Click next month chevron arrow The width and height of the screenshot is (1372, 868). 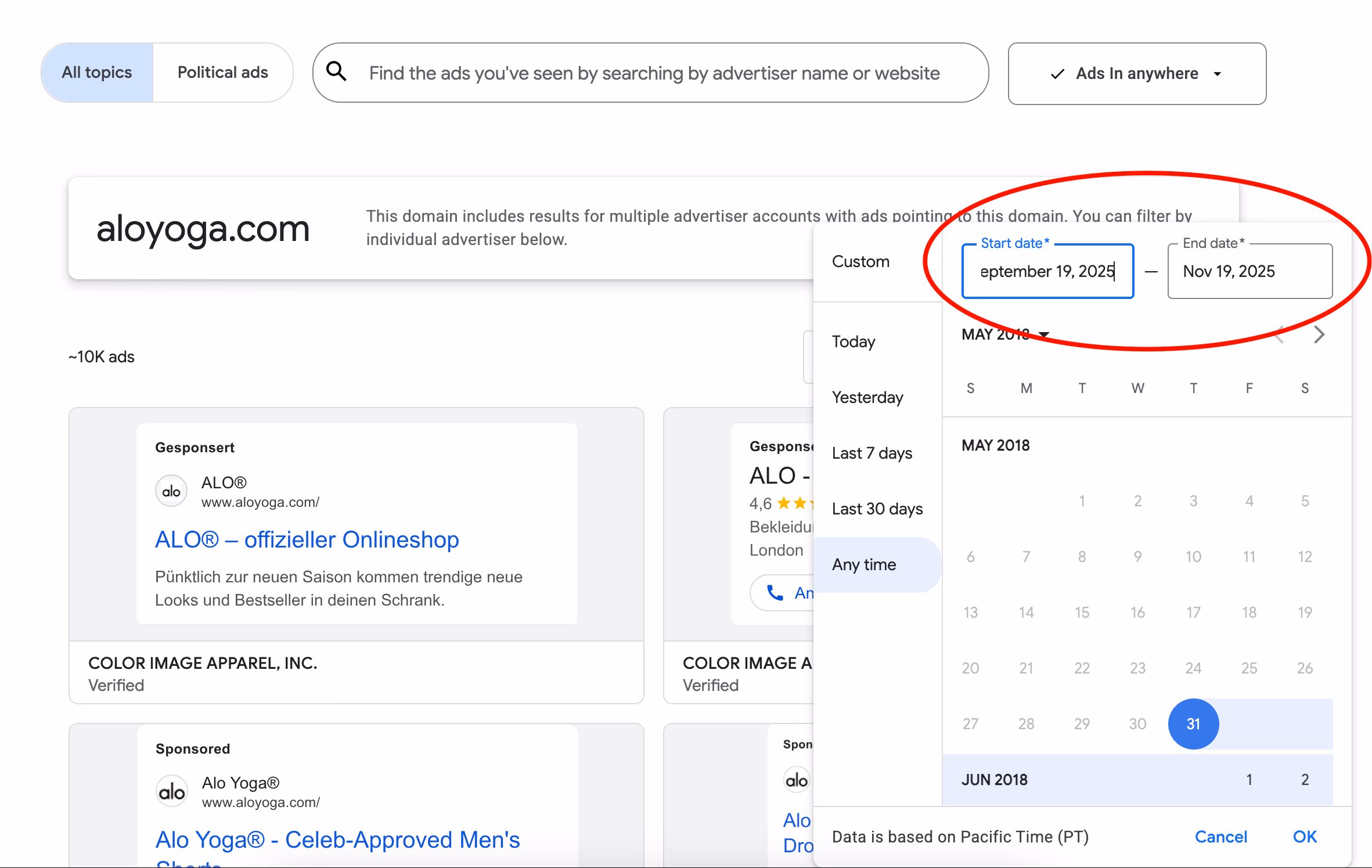tap(1319, 334)
